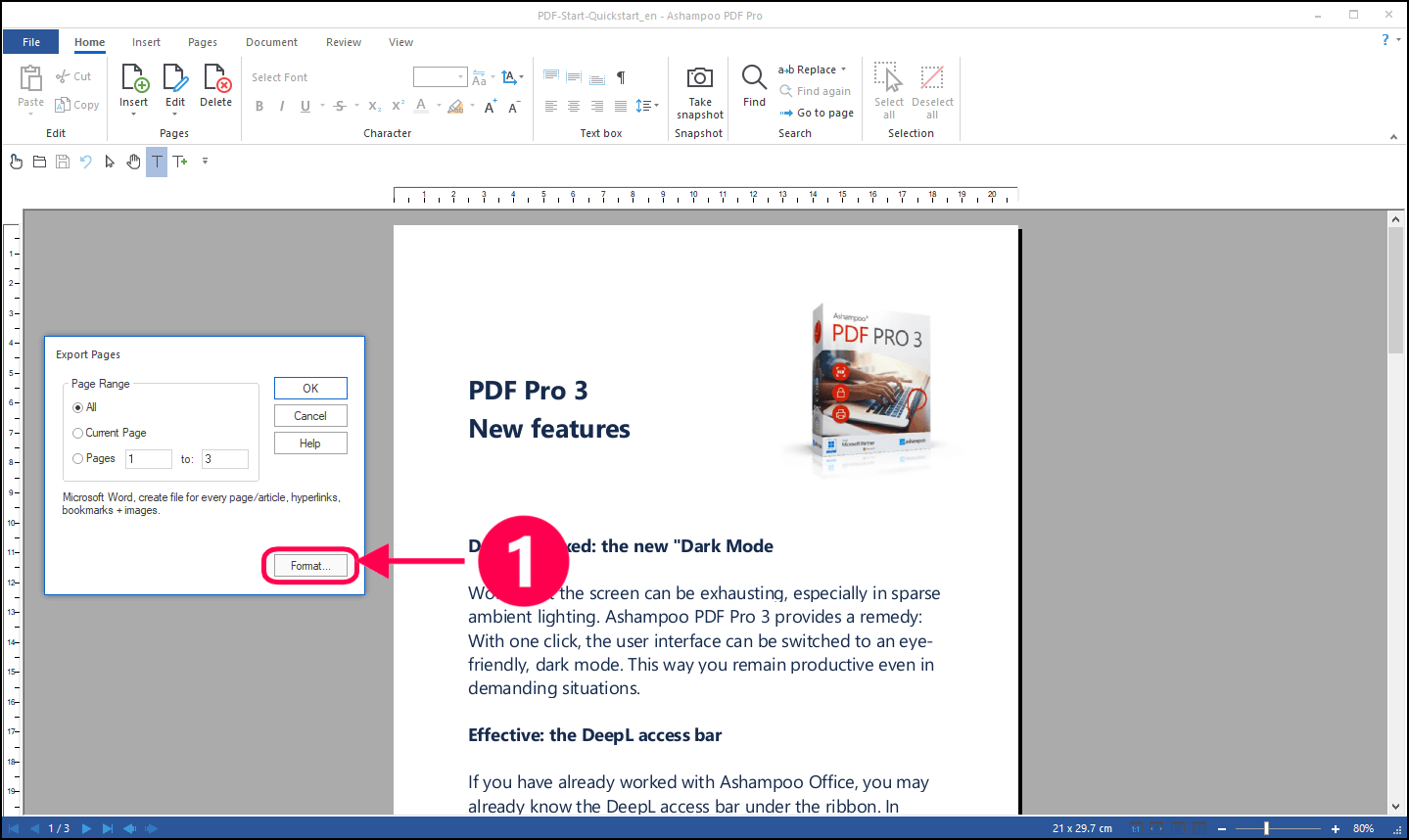Viewport: 1409px width, 840px height.
Task: Click the Bold icon
Action: (259, 106)
